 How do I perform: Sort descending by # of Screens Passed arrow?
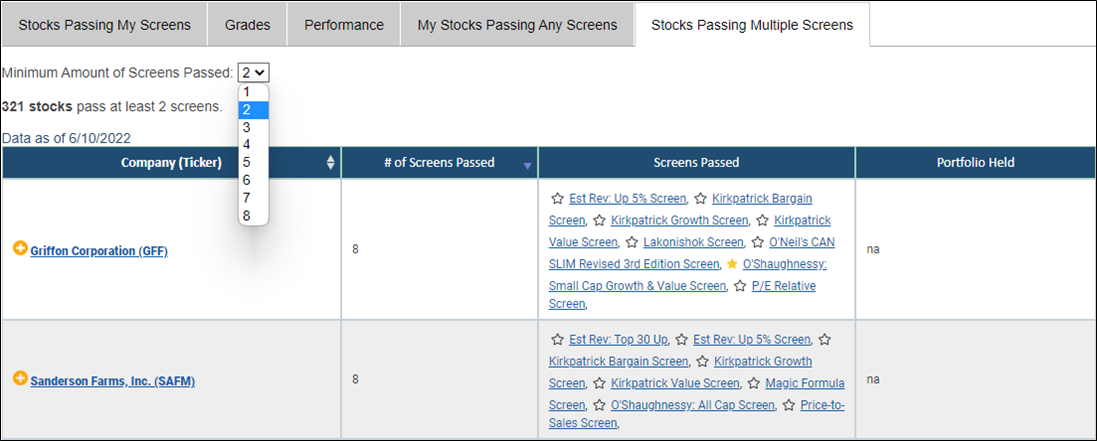click(x=527, y=165)
